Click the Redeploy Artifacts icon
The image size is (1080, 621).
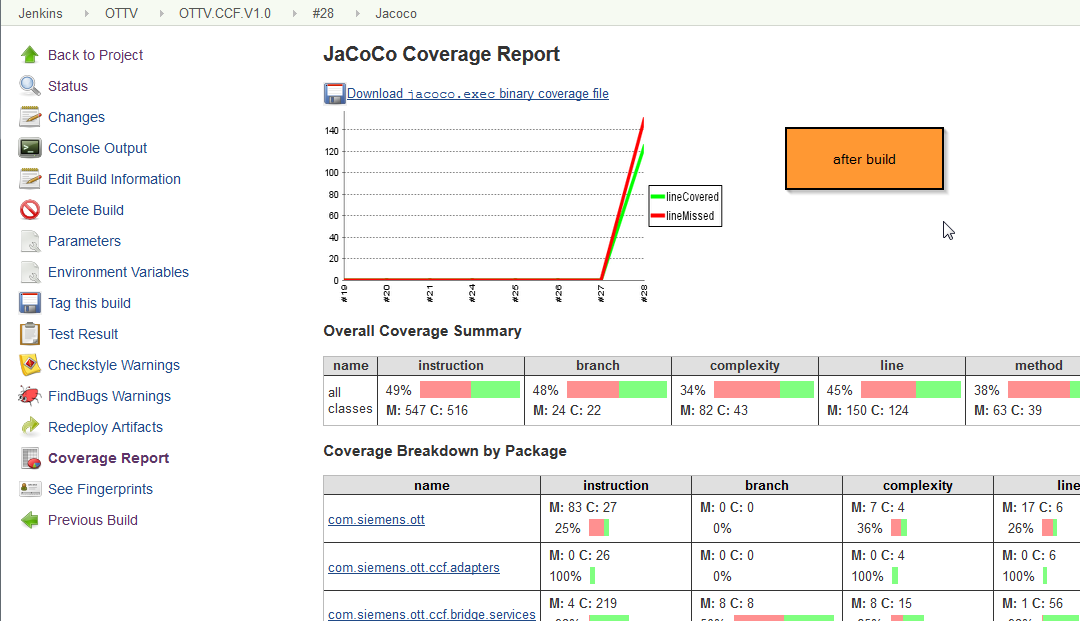pyautogui.click(x=30, y=427)
